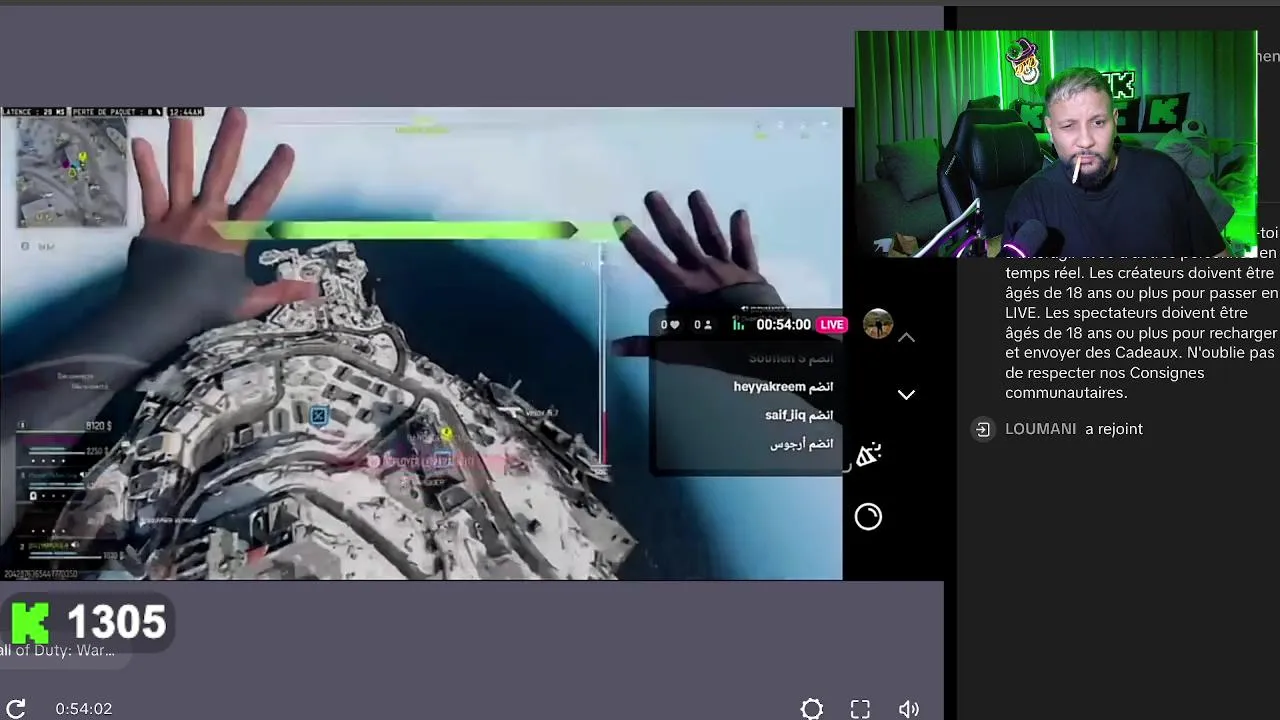Click the 00:54:00 live duration timer

[x=783, y=324]
